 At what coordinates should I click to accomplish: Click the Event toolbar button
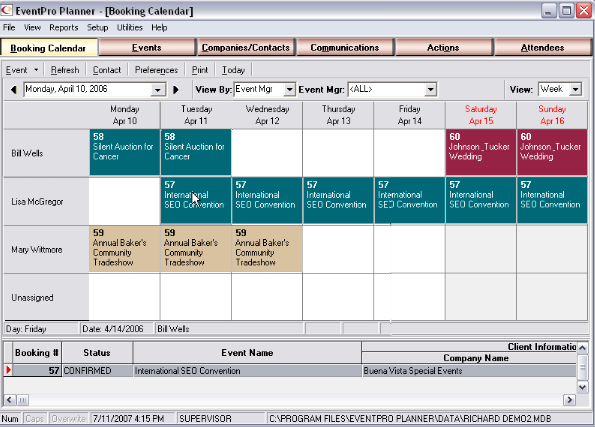coord(17,70)
